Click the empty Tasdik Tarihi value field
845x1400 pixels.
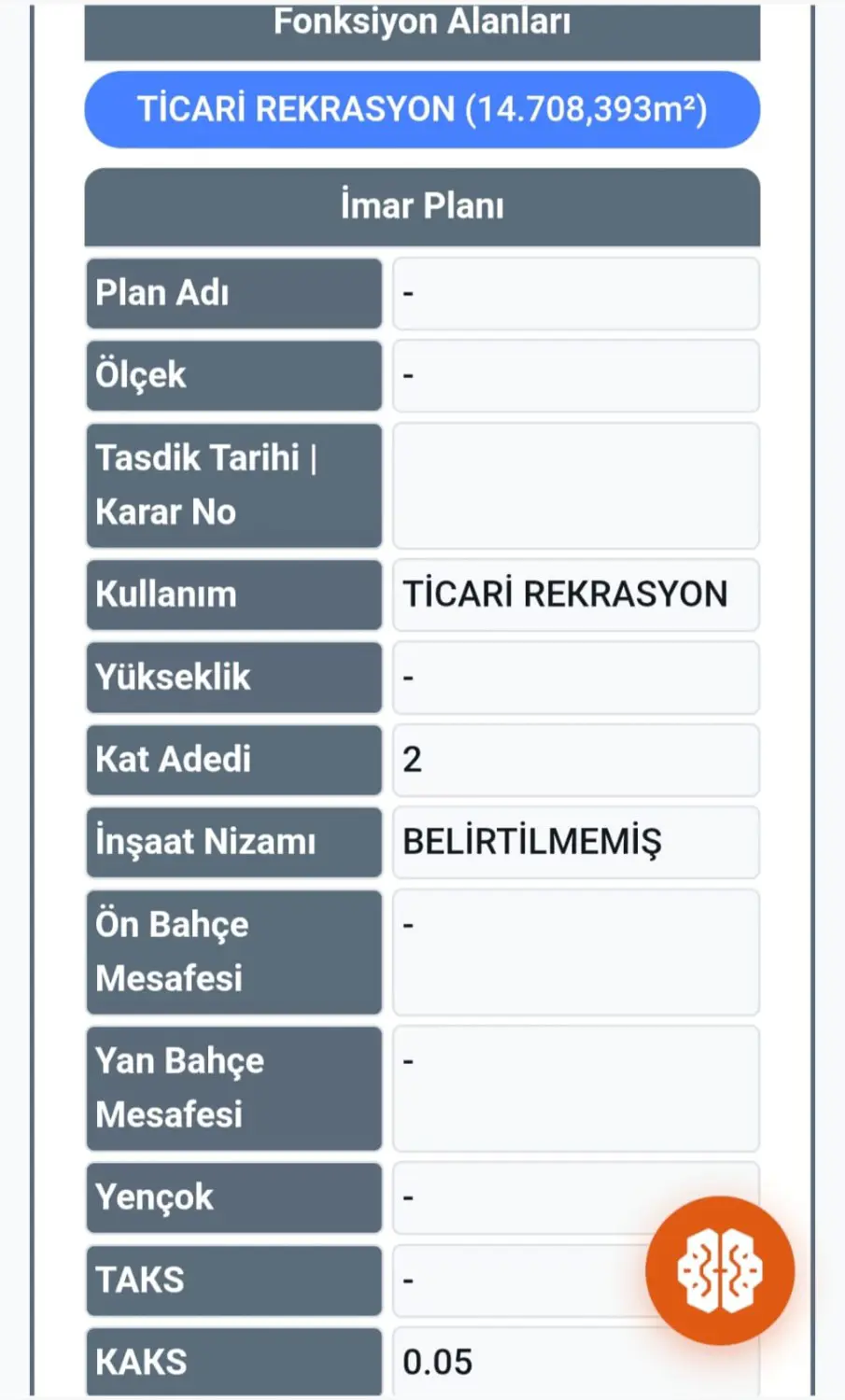pyautogui.click(x=576, y=485)
